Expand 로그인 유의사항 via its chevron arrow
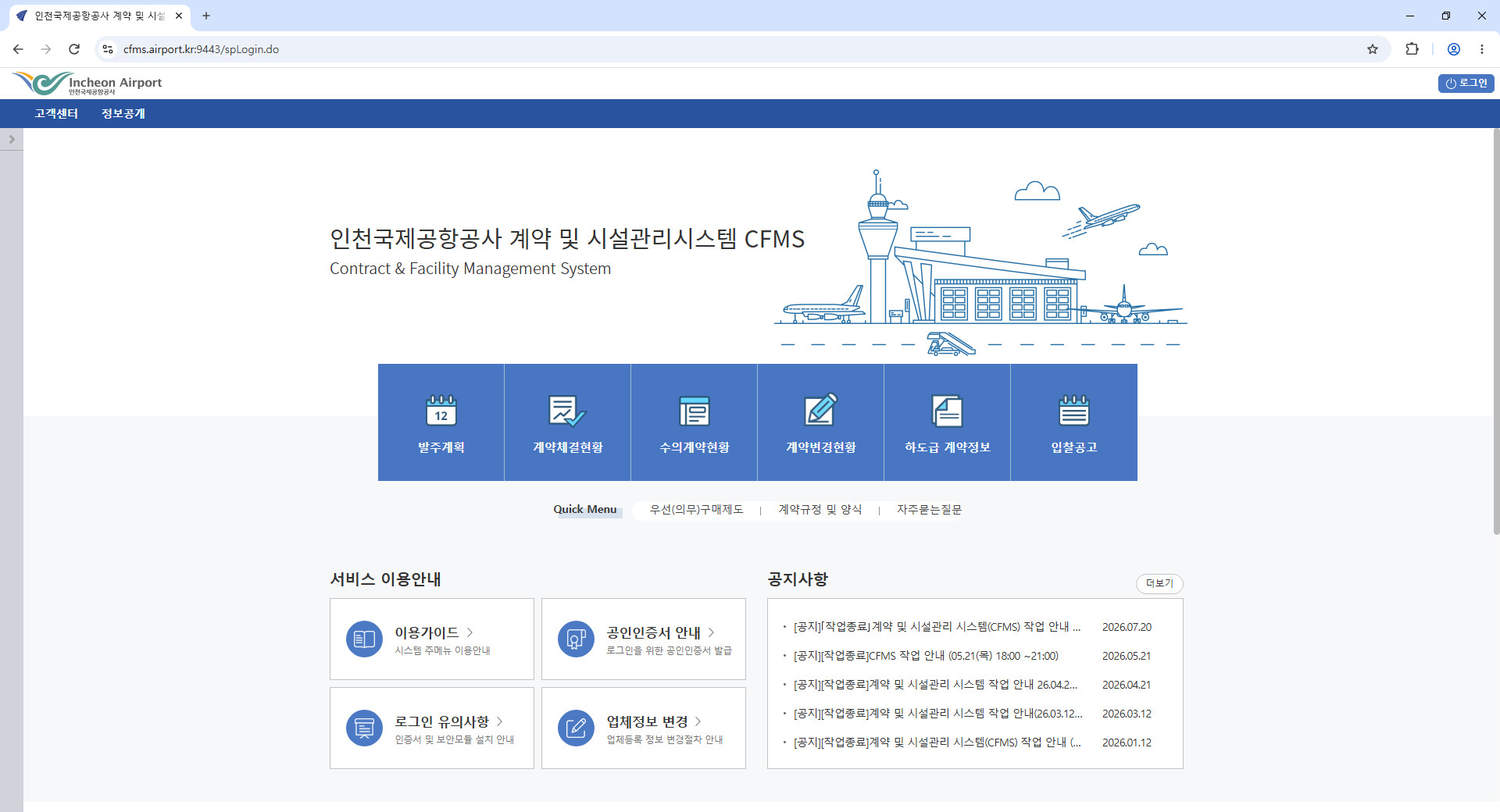1500x812 pixels. coord(499,721)
